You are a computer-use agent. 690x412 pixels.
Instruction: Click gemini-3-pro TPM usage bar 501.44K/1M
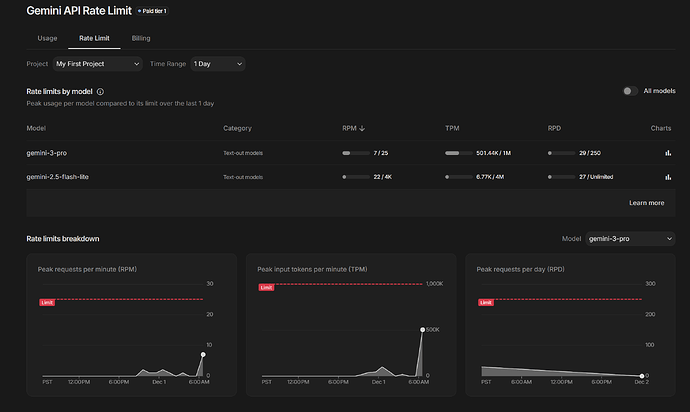pyautogui.click(x=459, y=153)
